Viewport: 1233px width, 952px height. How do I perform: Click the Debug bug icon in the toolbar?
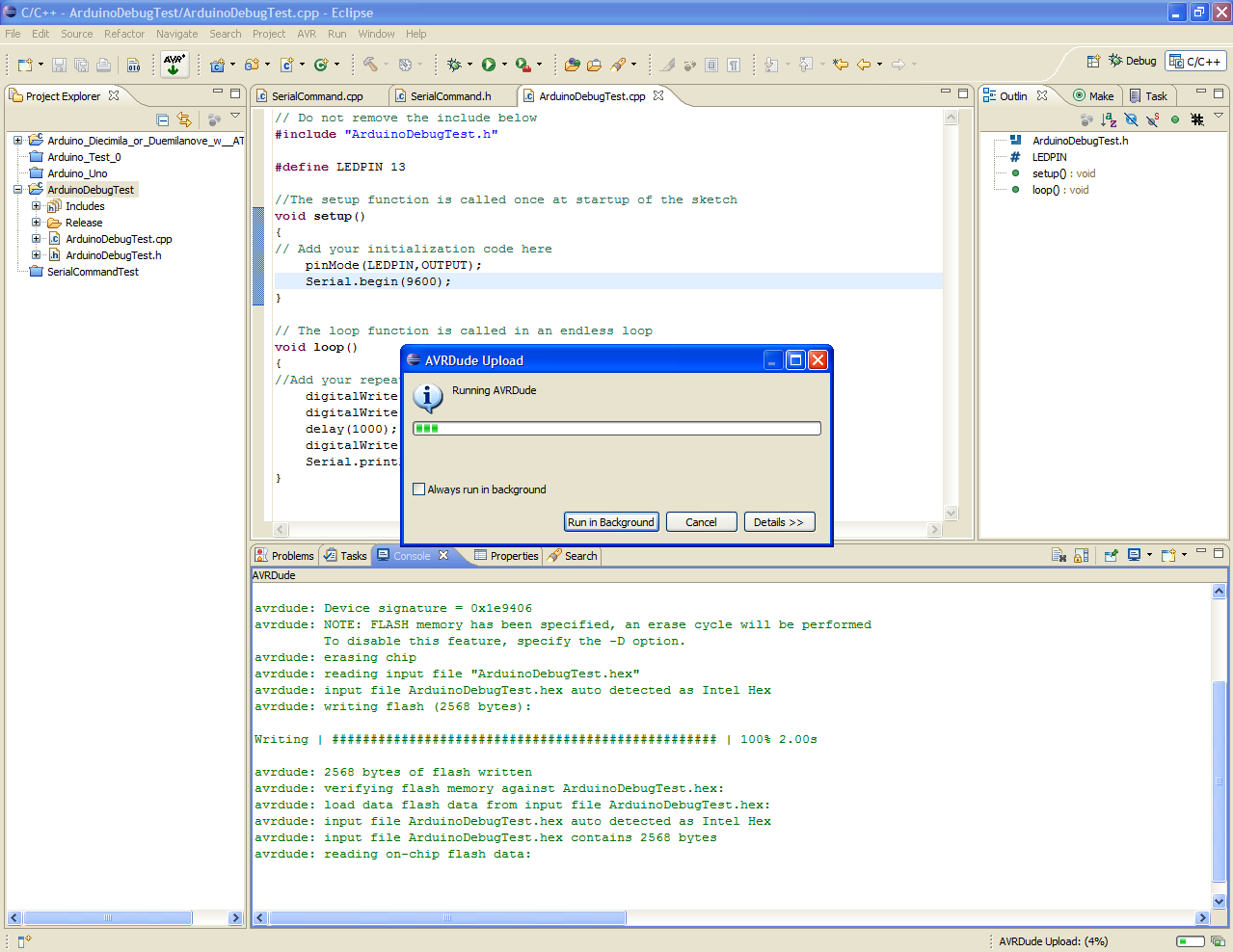click(455, 65)
